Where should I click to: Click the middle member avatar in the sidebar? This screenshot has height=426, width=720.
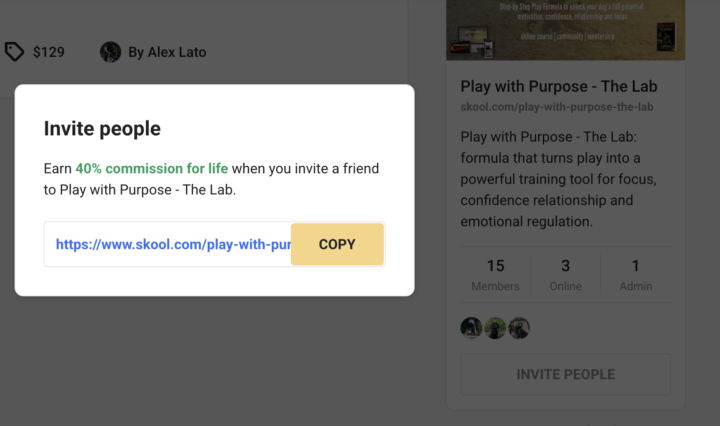(x=495, y=328)
